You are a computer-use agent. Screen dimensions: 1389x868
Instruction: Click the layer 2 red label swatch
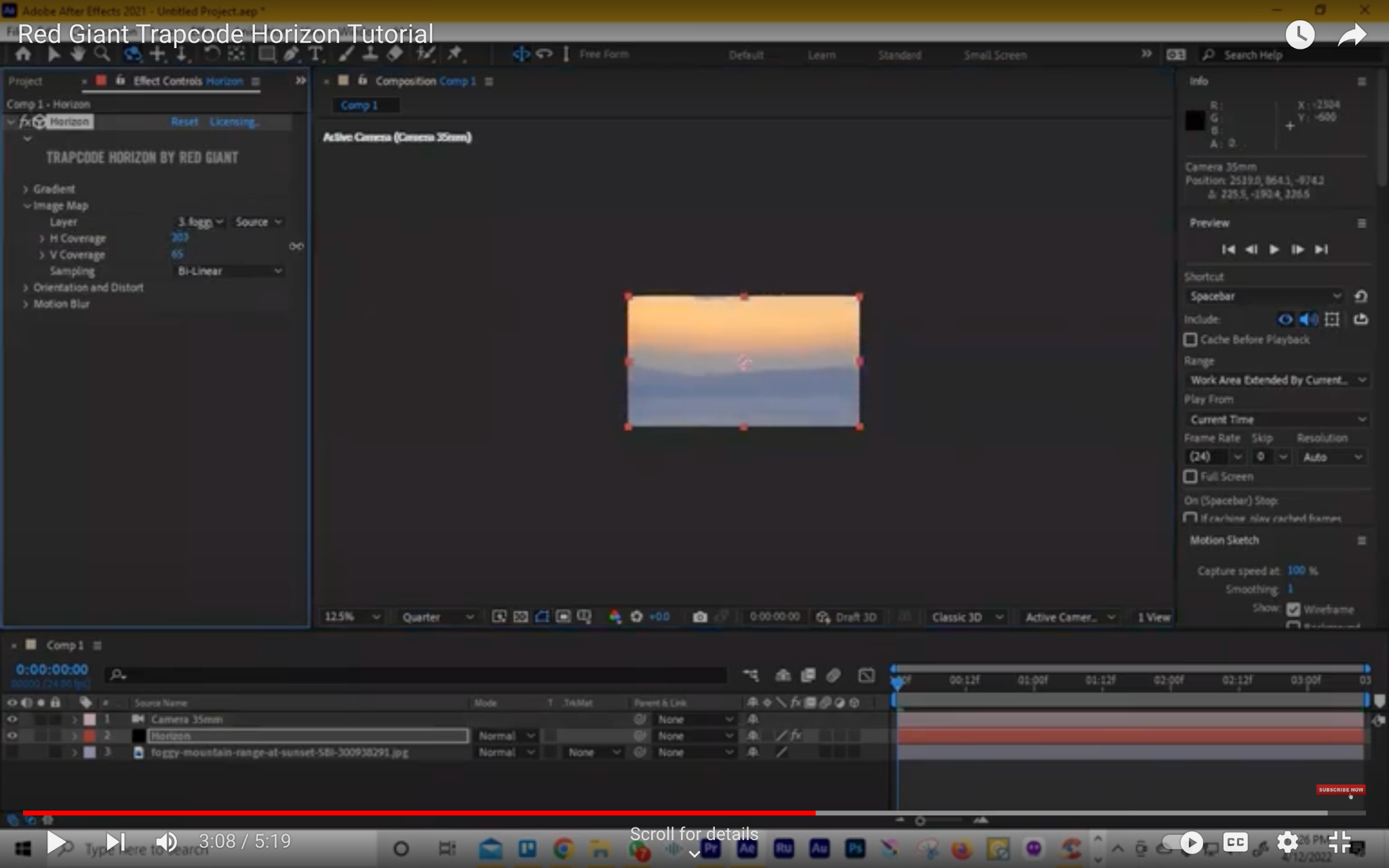pyautogui.click(x=90, y=736)
